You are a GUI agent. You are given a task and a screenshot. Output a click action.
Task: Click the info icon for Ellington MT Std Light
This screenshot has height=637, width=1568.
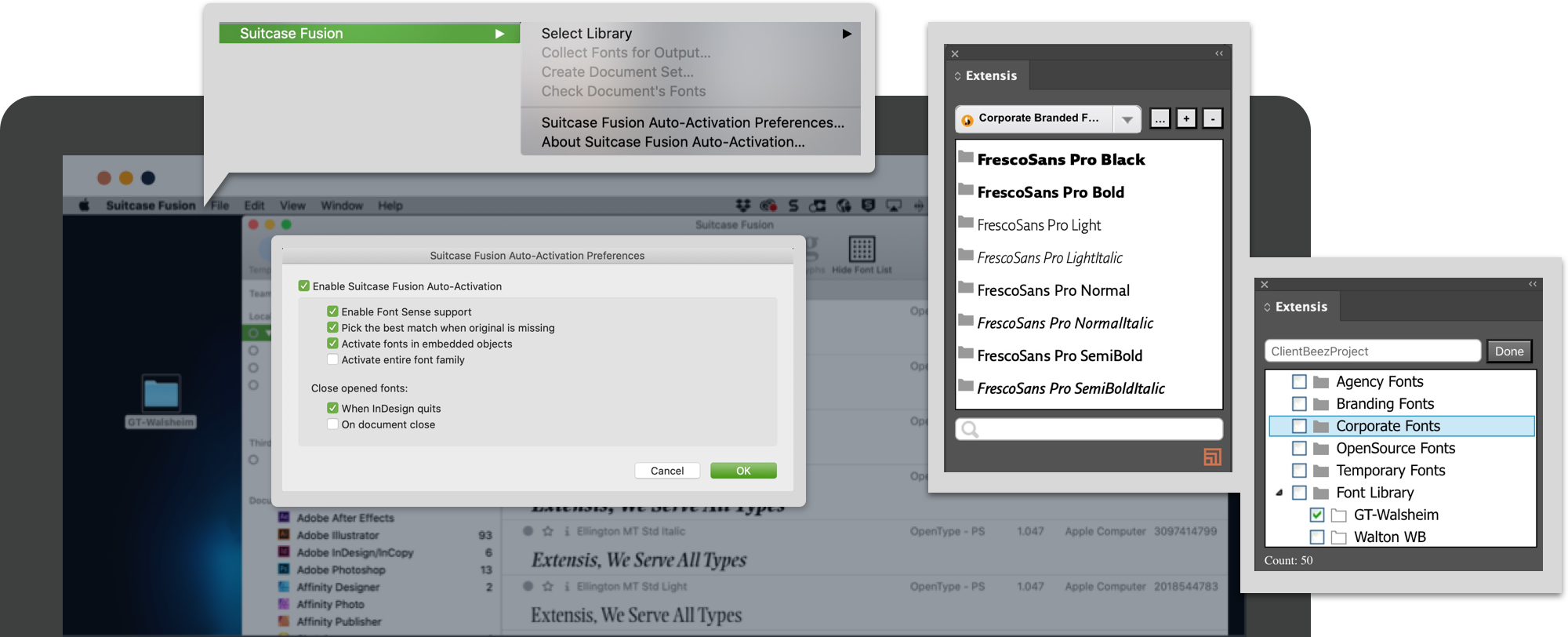(567, 586)
